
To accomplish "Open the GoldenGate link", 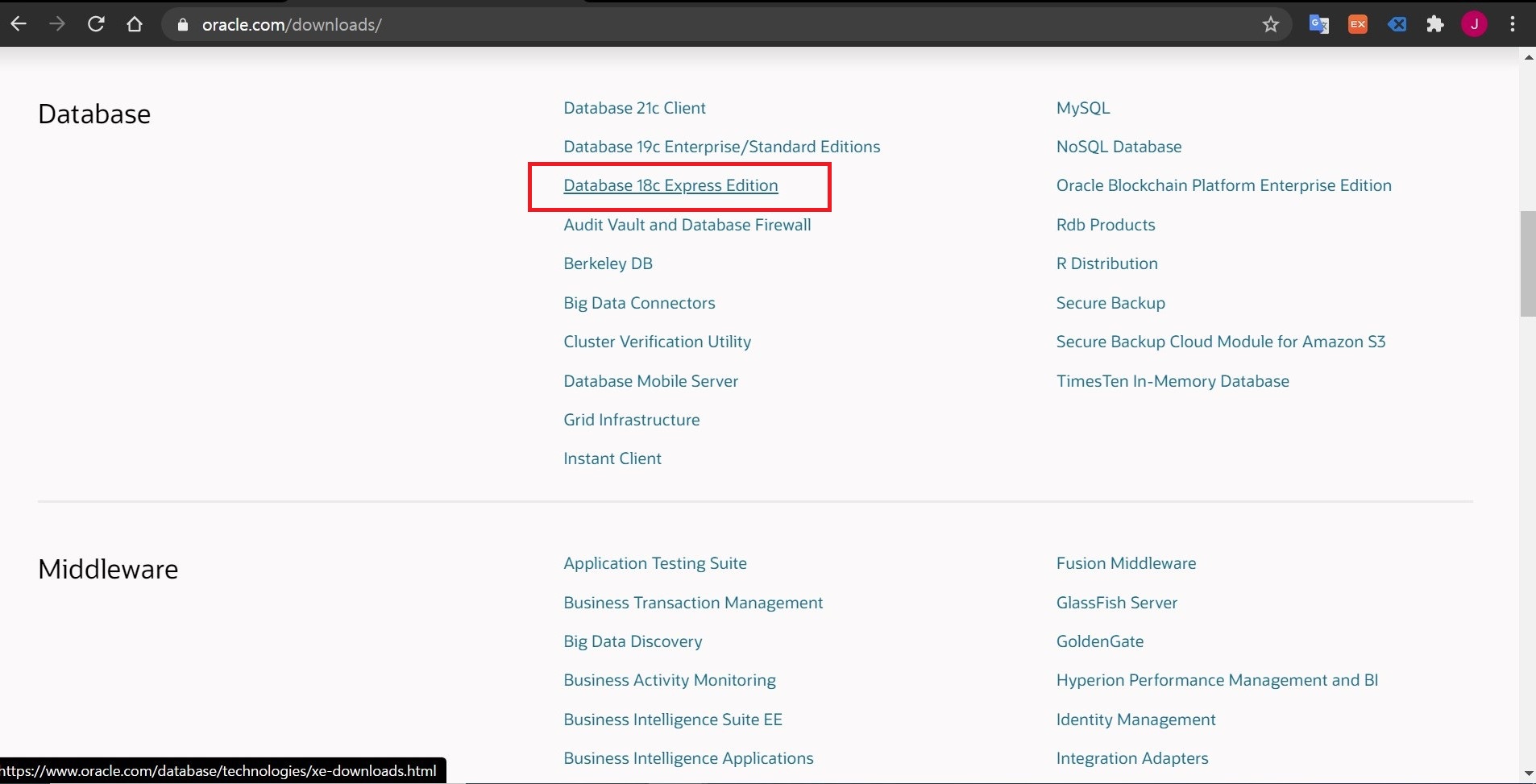I will tap(1100, 641).
